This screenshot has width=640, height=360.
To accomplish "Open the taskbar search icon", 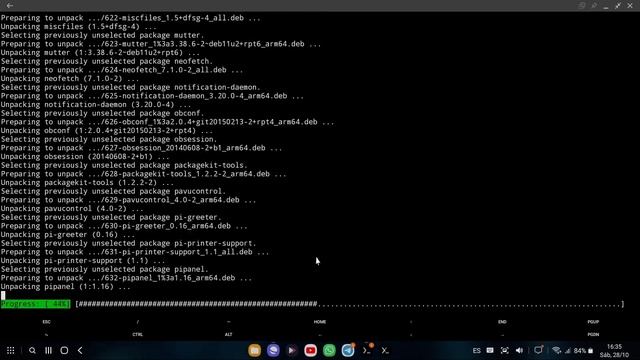I will pyautogui.click(x=32, y=350).
